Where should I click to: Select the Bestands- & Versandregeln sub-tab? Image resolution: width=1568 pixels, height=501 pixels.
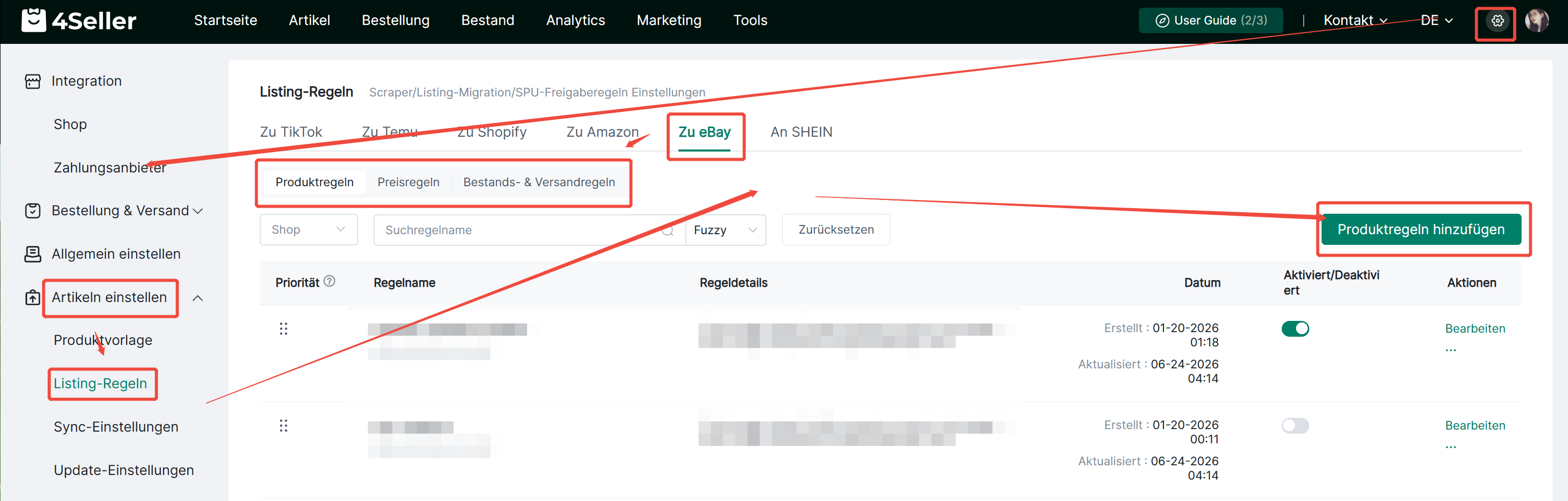[x=539, y=182]
